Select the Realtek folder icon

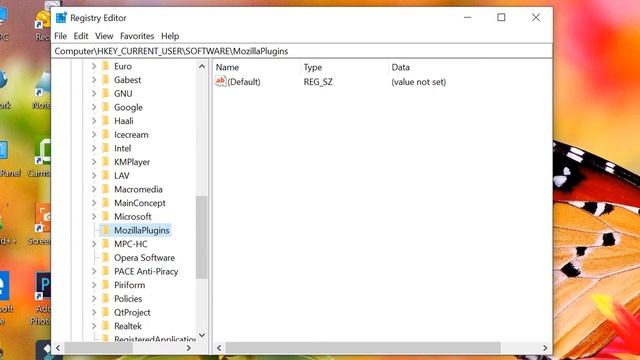click(105, 326)
